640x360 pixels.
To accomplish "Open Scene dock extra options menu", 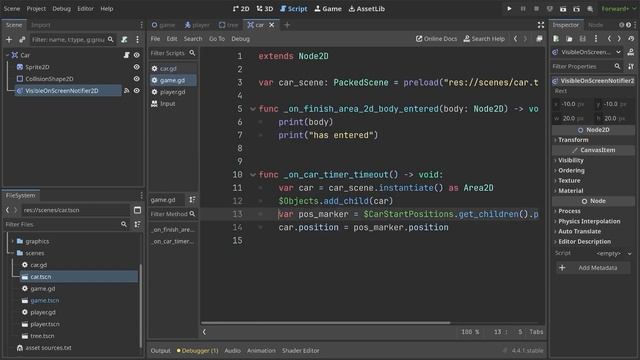I will pos(138,40).
